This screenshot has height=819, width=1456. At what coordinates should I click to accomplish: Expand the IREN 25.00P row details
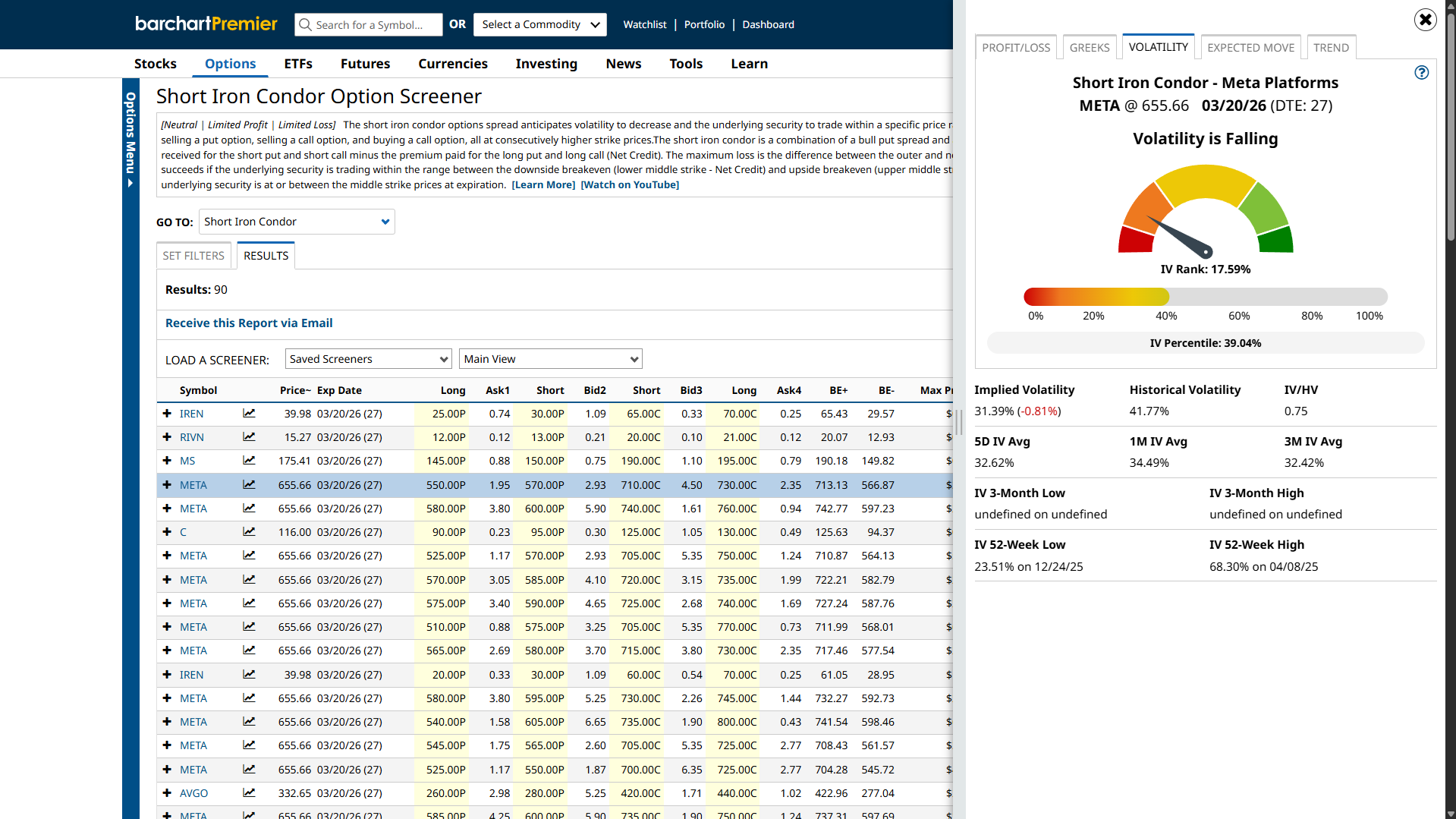(x=167, y=414)
